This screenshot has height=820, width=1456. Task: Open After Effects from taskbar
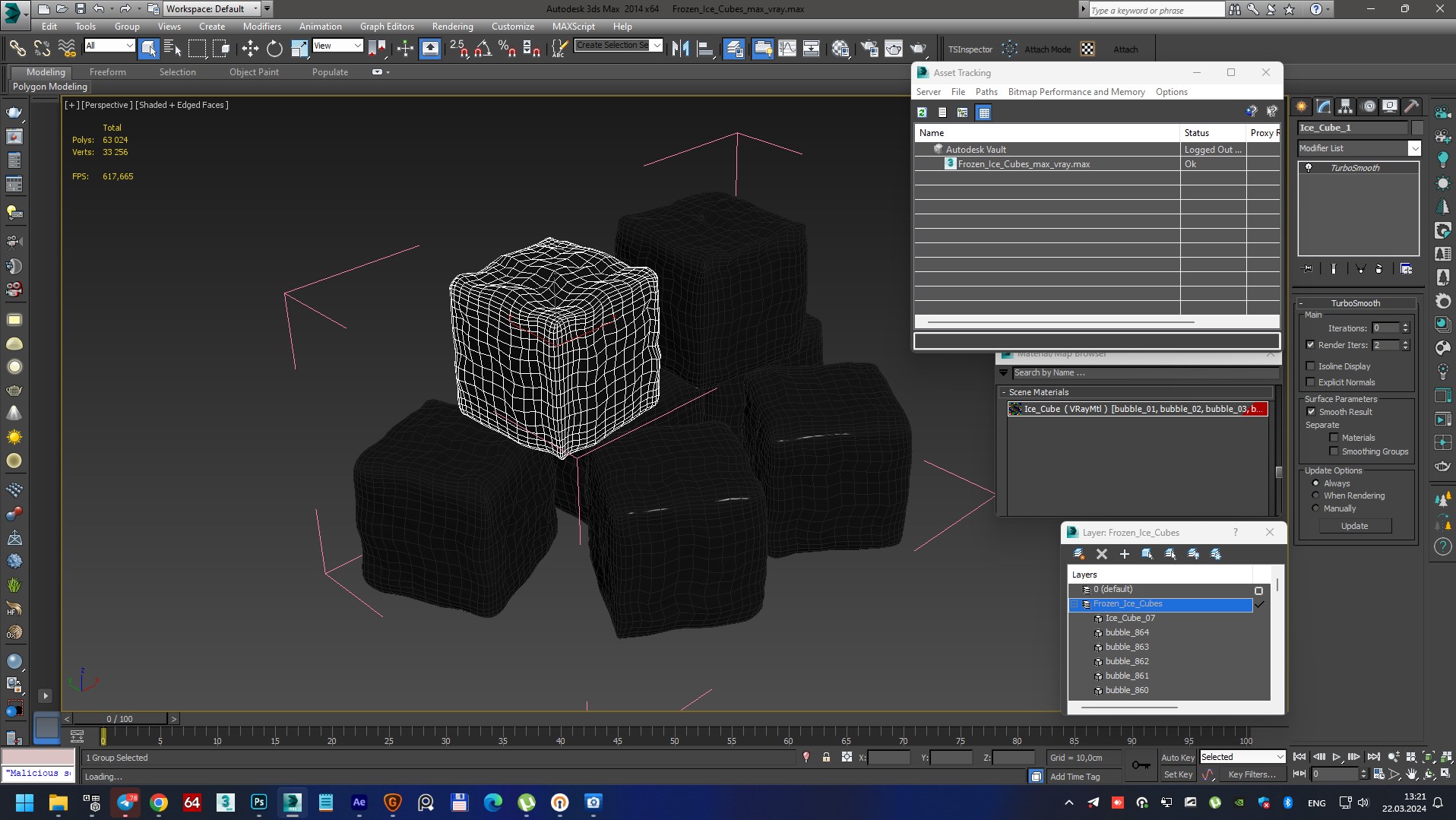click(359, 803)
